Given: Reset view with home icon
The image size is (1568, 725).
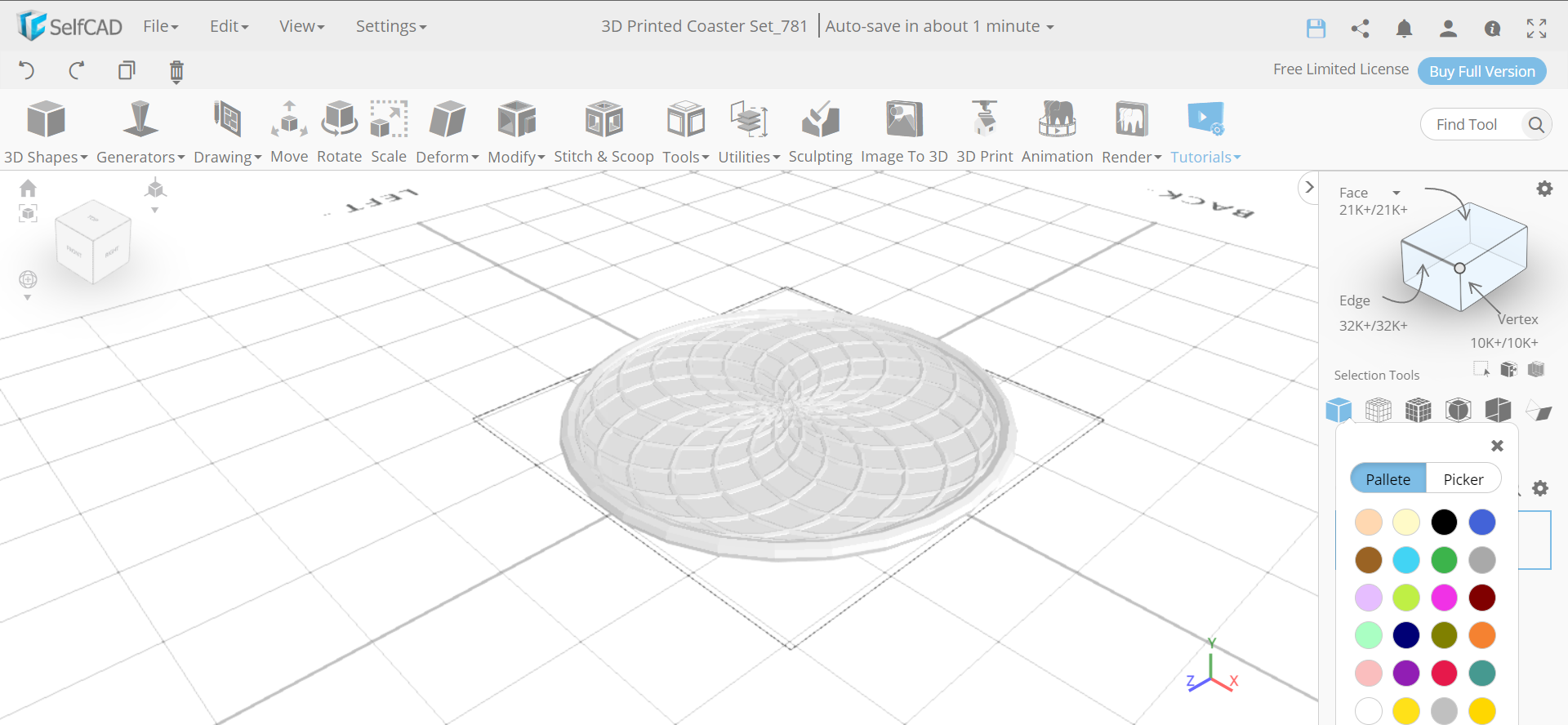Looking at the screenshot, I should click(28, 189).
